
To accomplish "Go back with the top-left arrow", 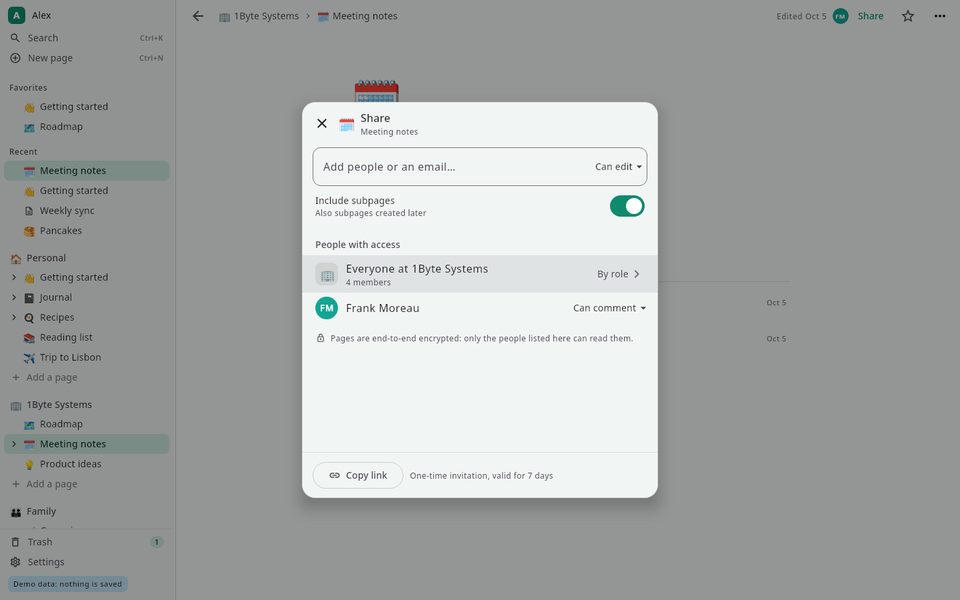I will (198, 16).
